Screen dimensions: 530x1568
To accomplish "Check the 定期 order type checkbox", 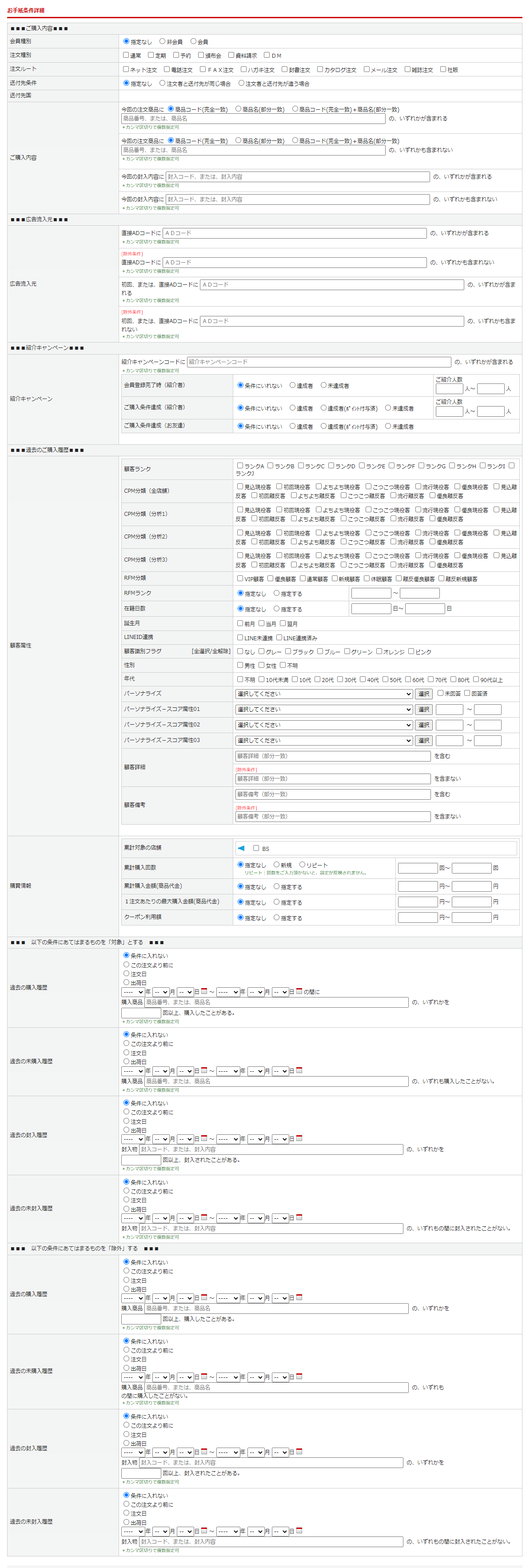I will 151,56.
